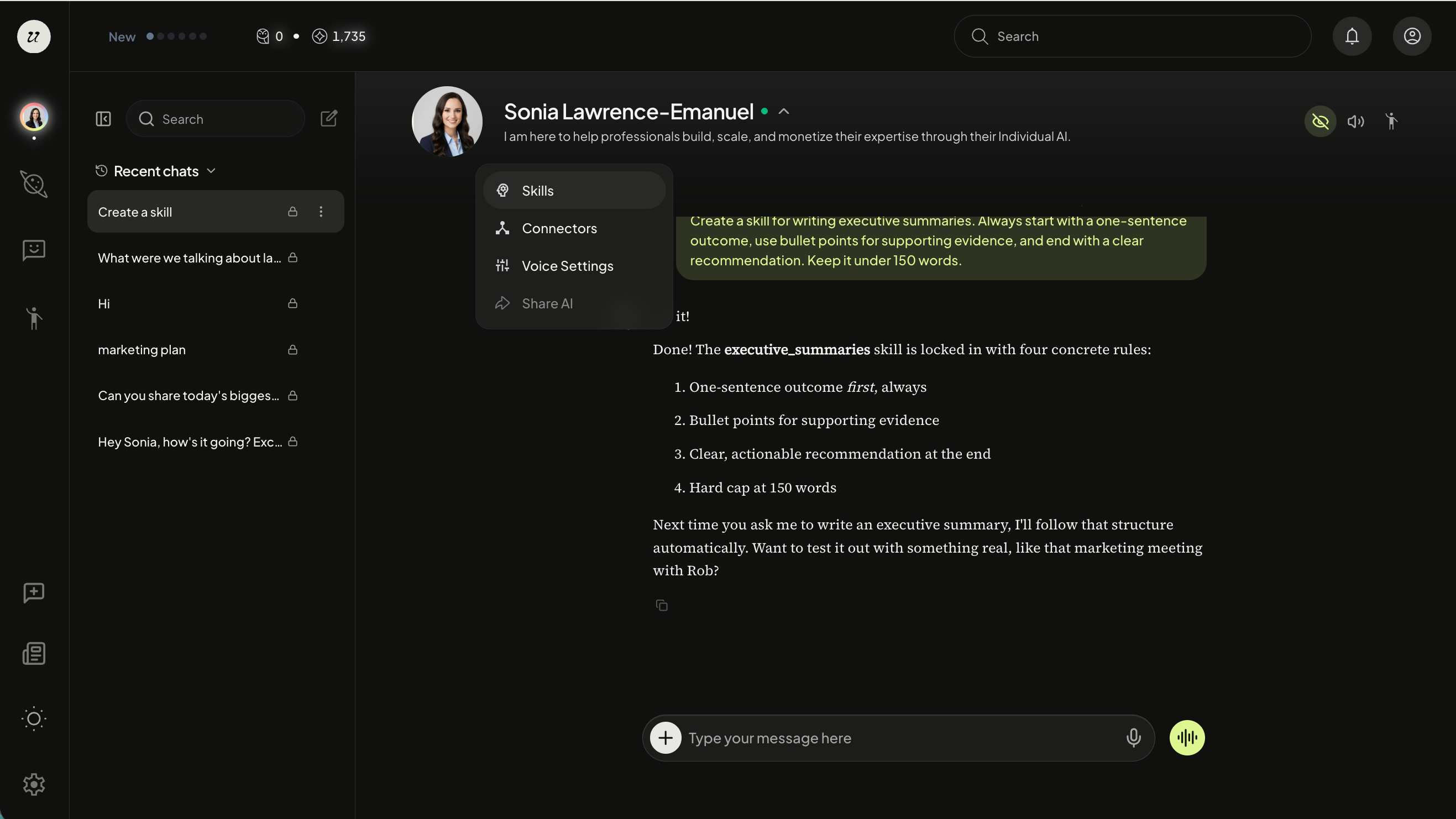Click the onboarding progress dots
Image resolution: width=1456 pixels, height=819 pixels.
point(176,36)
